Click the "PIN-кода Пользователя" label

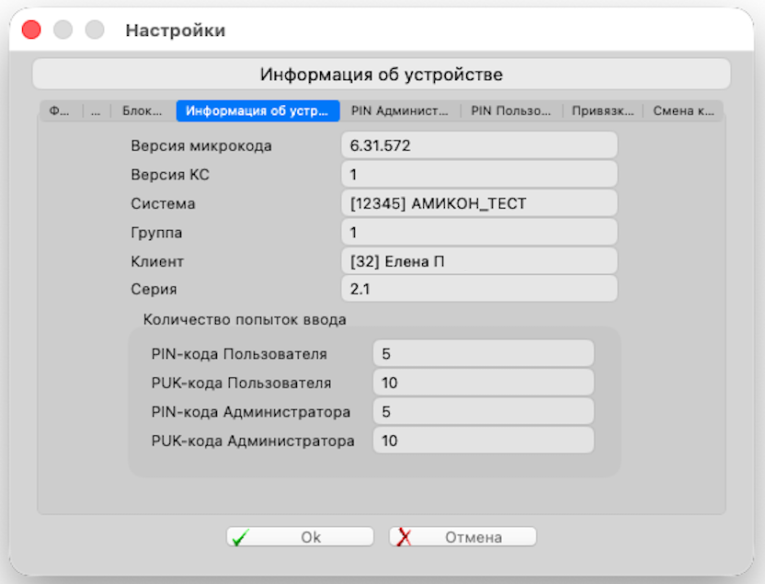(239, 354)
